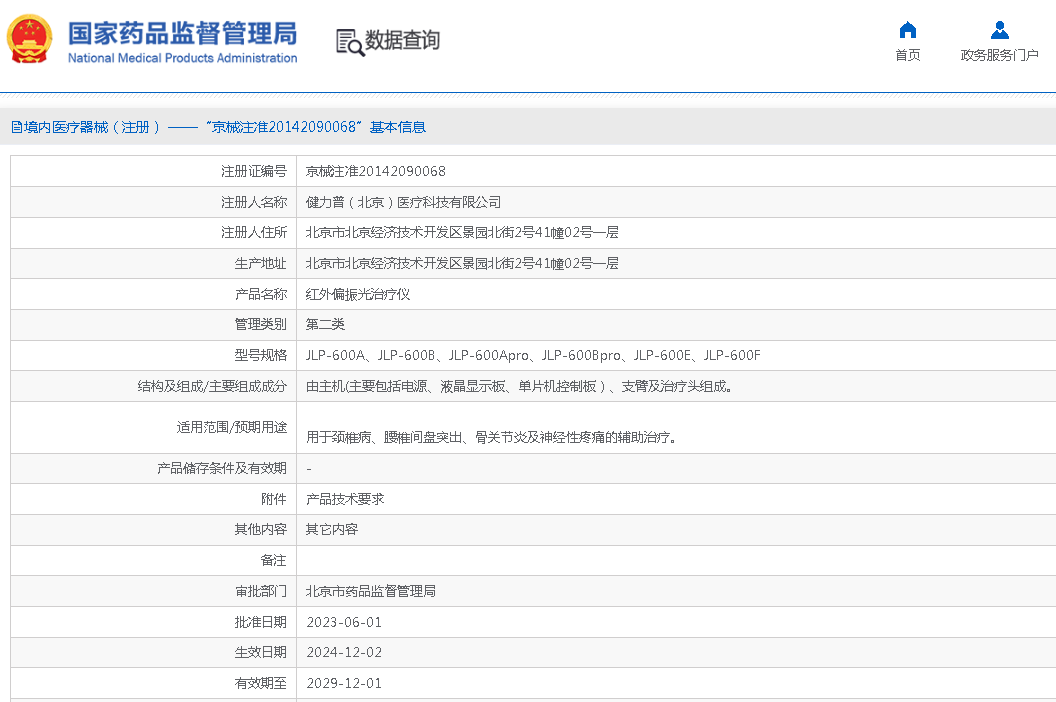This screenshot has width=1056, height=702.
Task: Click registrant name 健力普（北京）医疗科技有限公司
Action: pyautogui.click(x=403, y=202)
